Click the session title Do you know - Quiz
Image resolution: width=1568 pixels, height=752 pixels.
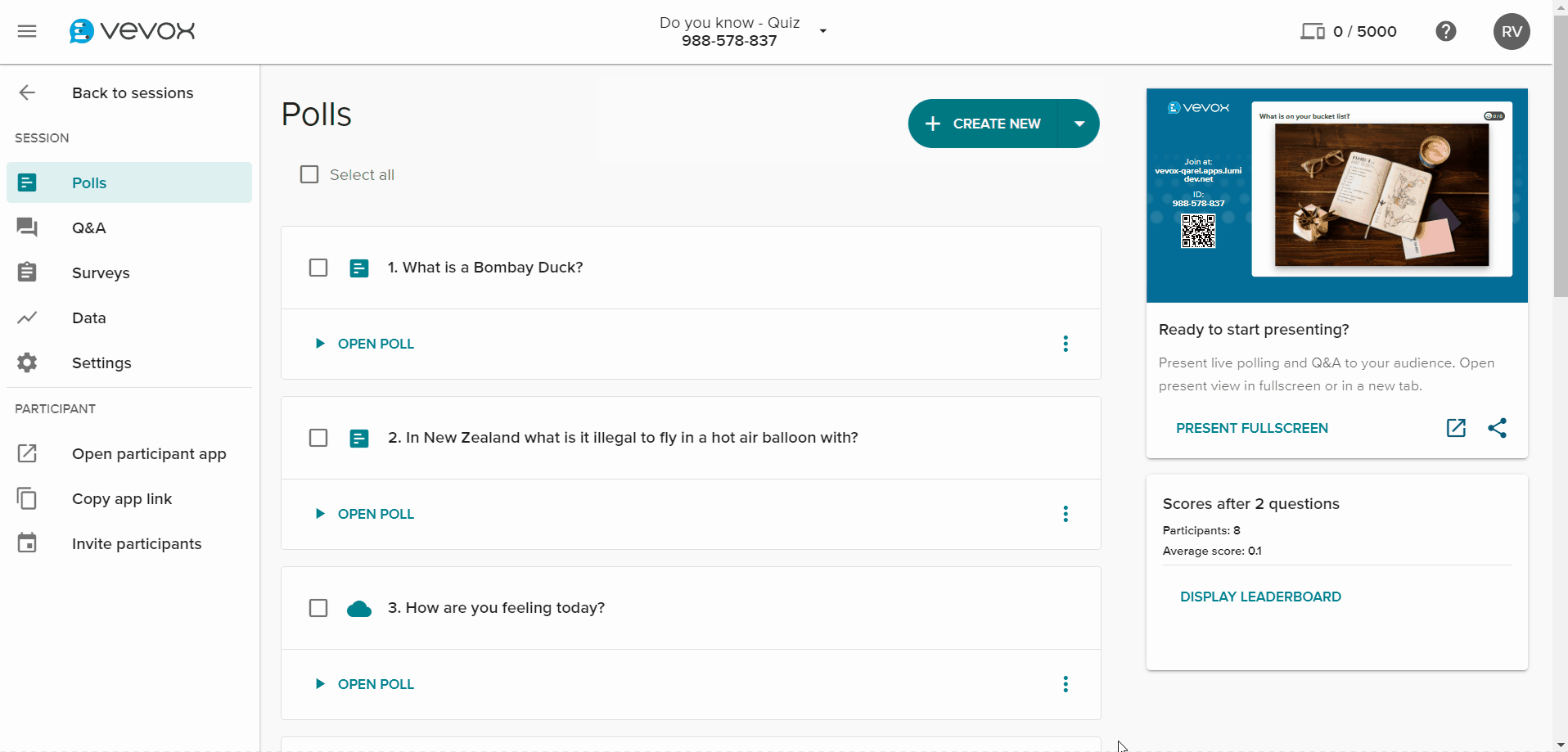(729, 22)
